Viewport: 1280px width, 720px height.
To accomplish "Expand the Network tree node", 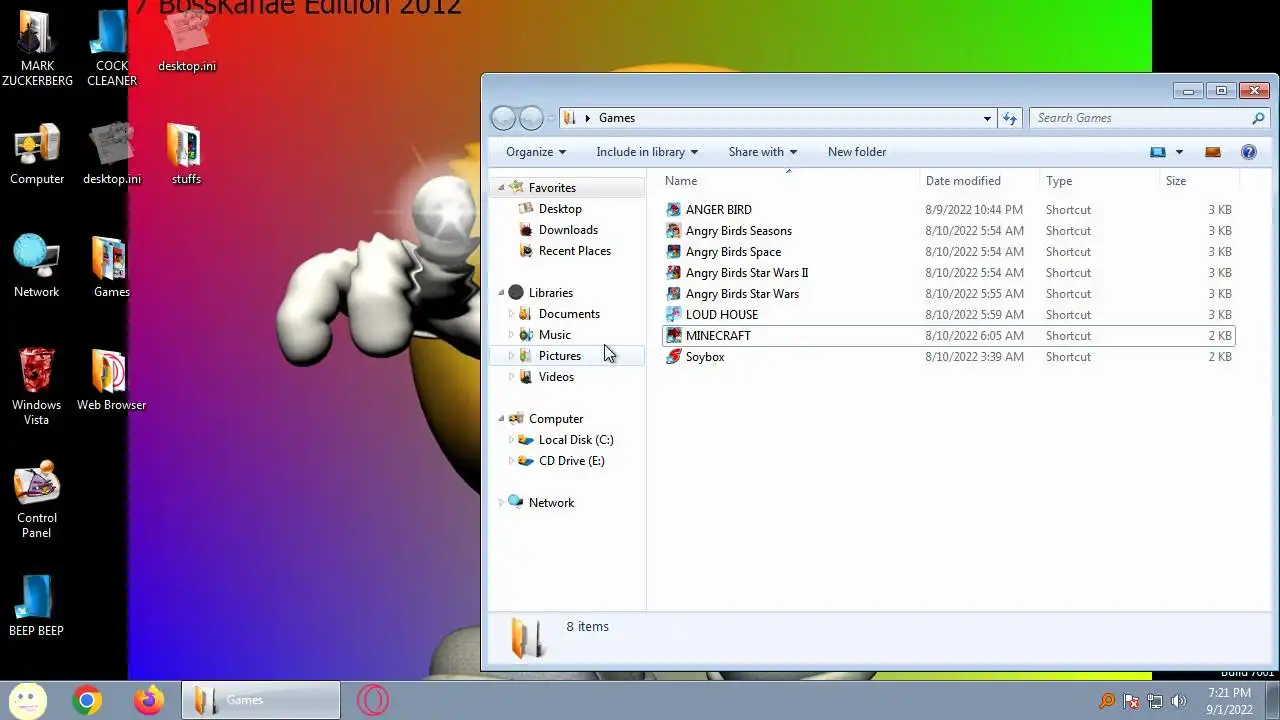I will pos(502,503).
